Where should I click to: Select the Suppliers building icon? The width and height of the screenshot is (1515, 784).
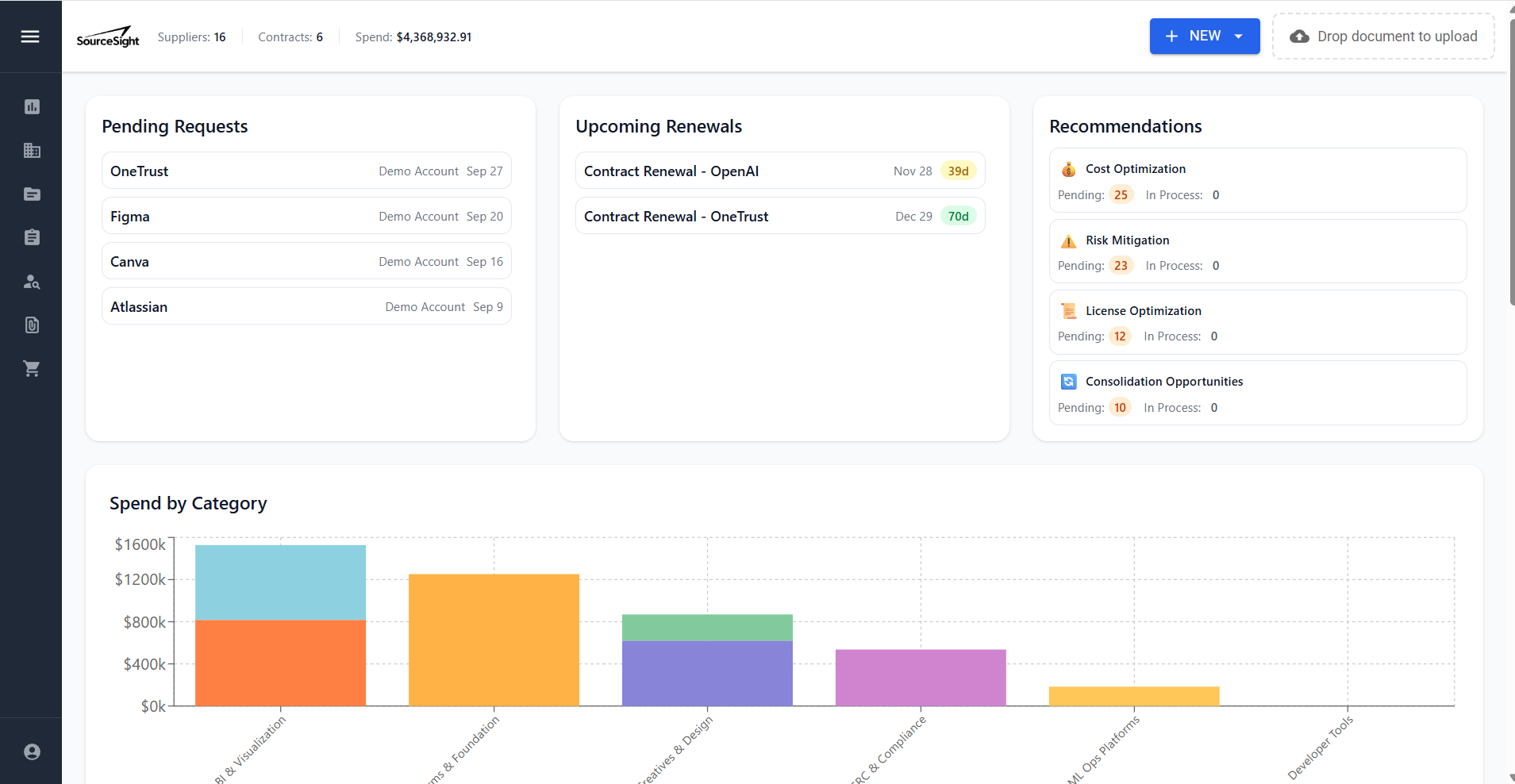(31, 151)
